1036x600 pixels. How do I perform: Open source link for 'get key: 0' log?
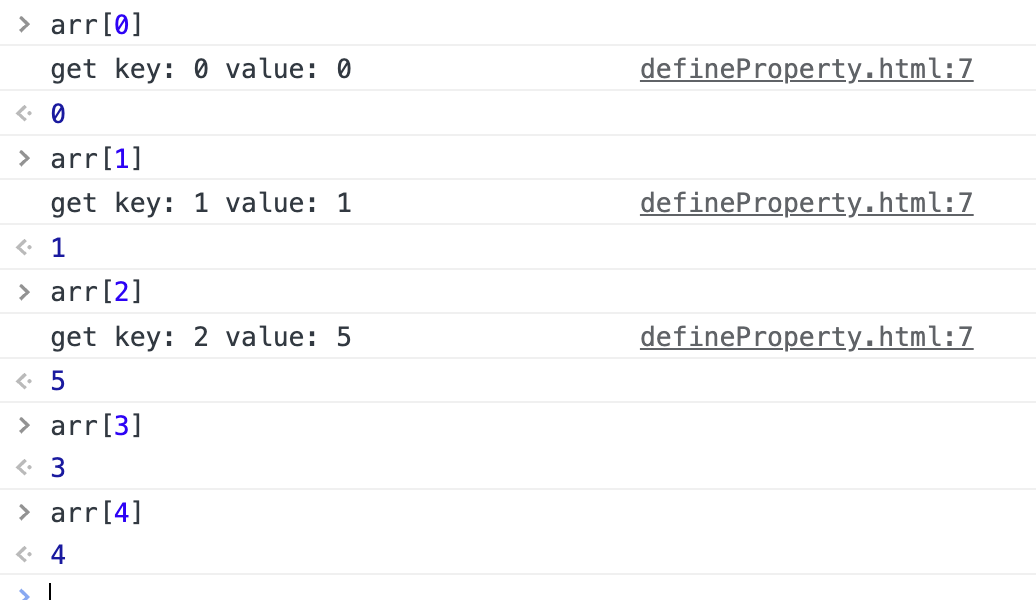806,69
